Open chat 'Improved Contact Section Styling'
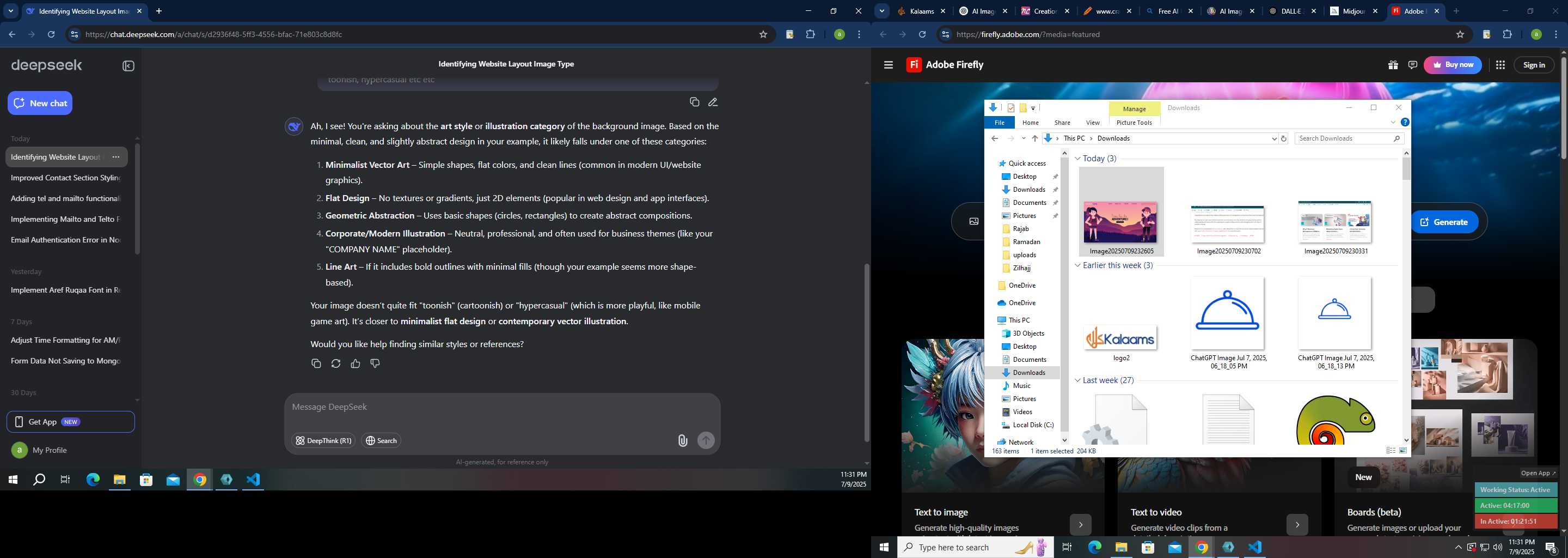This screenshot has height=558, width=1568. tap(66, 178)
